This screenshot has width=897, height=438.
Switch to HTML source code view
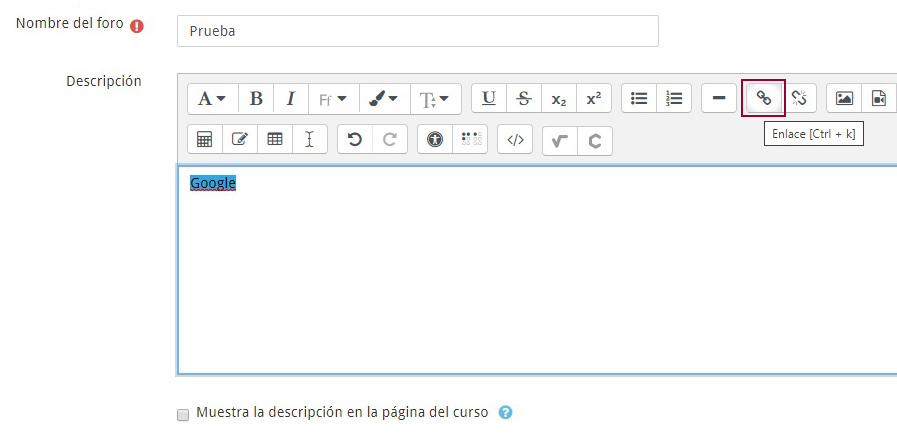point(515,140)
